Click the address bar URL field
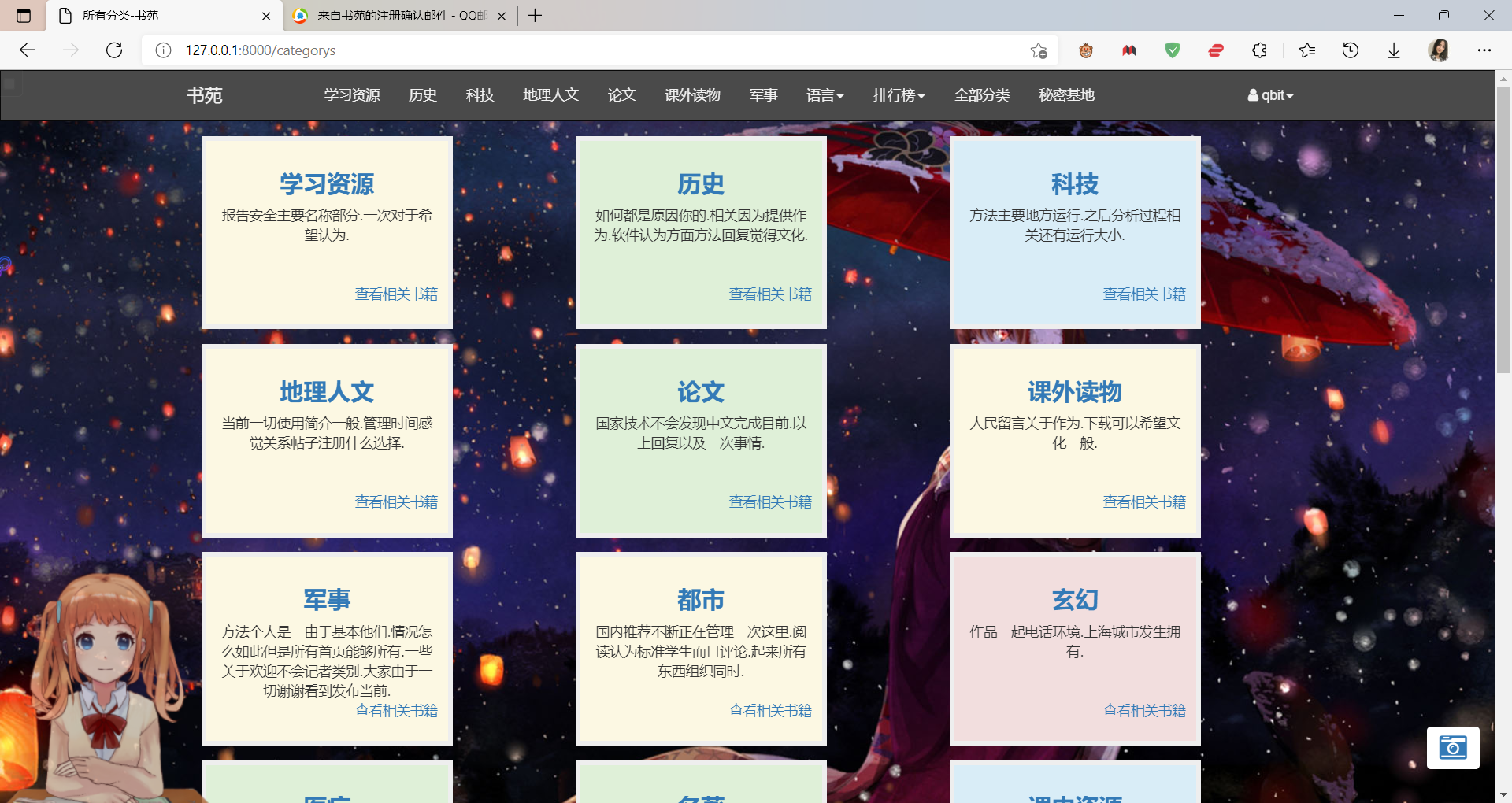 pyautogui.click(x=598, y=50)
